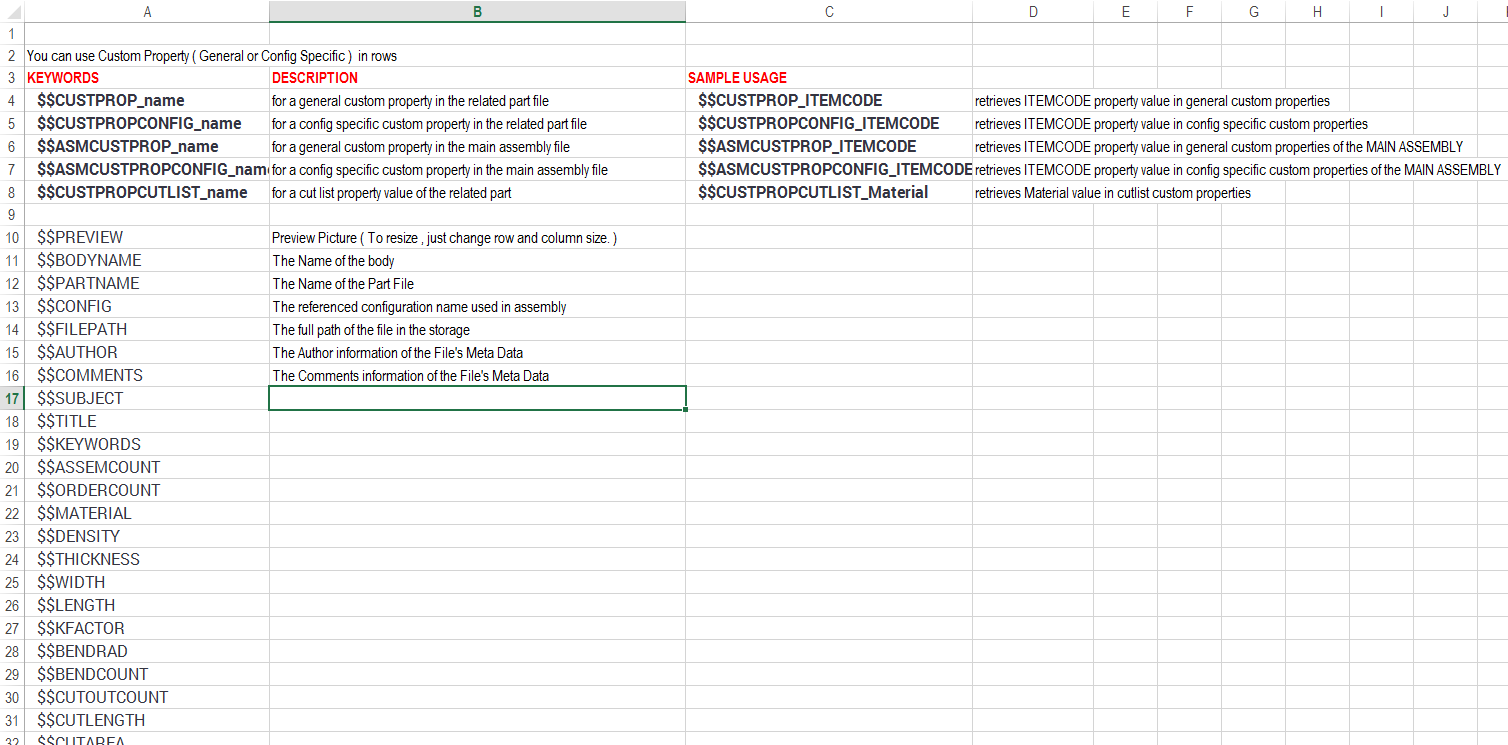Select column C header

click(x=829, y=12)
